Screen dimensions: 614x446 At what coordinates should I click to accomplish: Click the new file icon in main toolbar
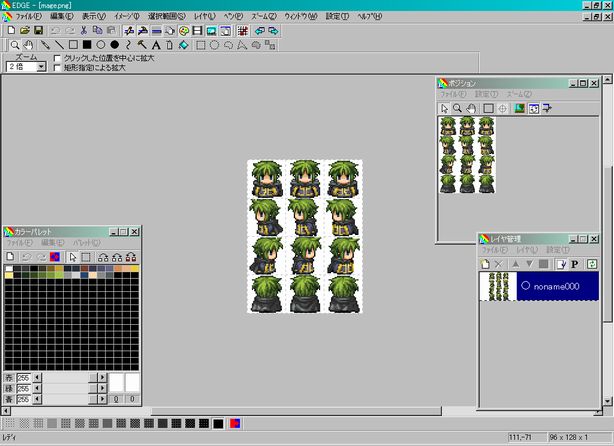(11, 31)
